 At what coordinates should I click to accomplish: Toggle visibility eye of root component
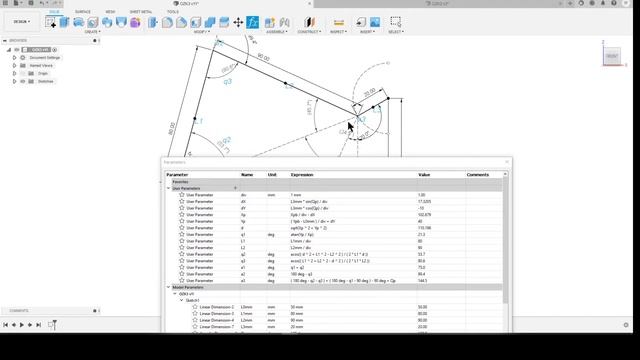(17, 49)
